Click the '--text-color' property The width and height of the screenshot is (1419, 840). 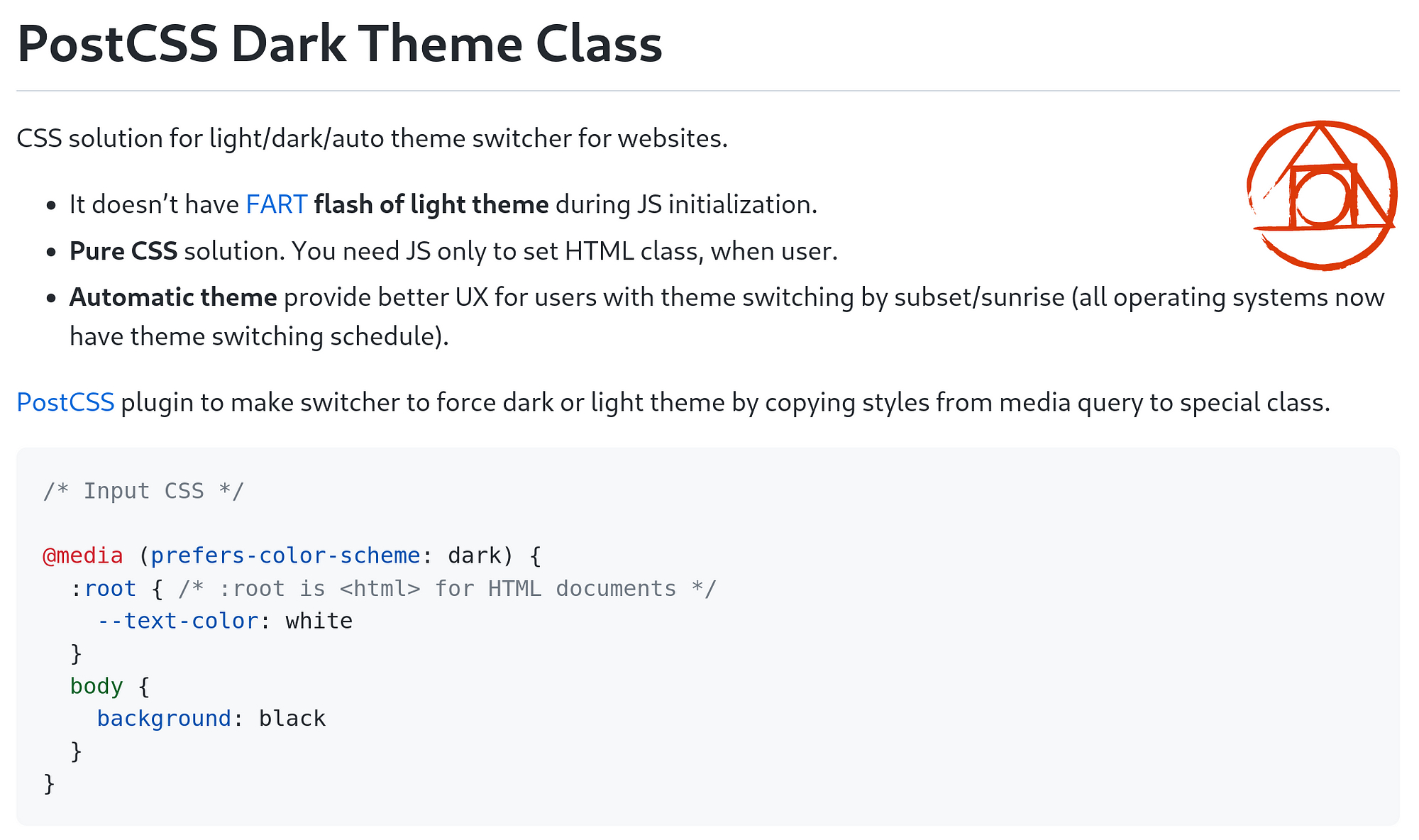tap(177, 621)
